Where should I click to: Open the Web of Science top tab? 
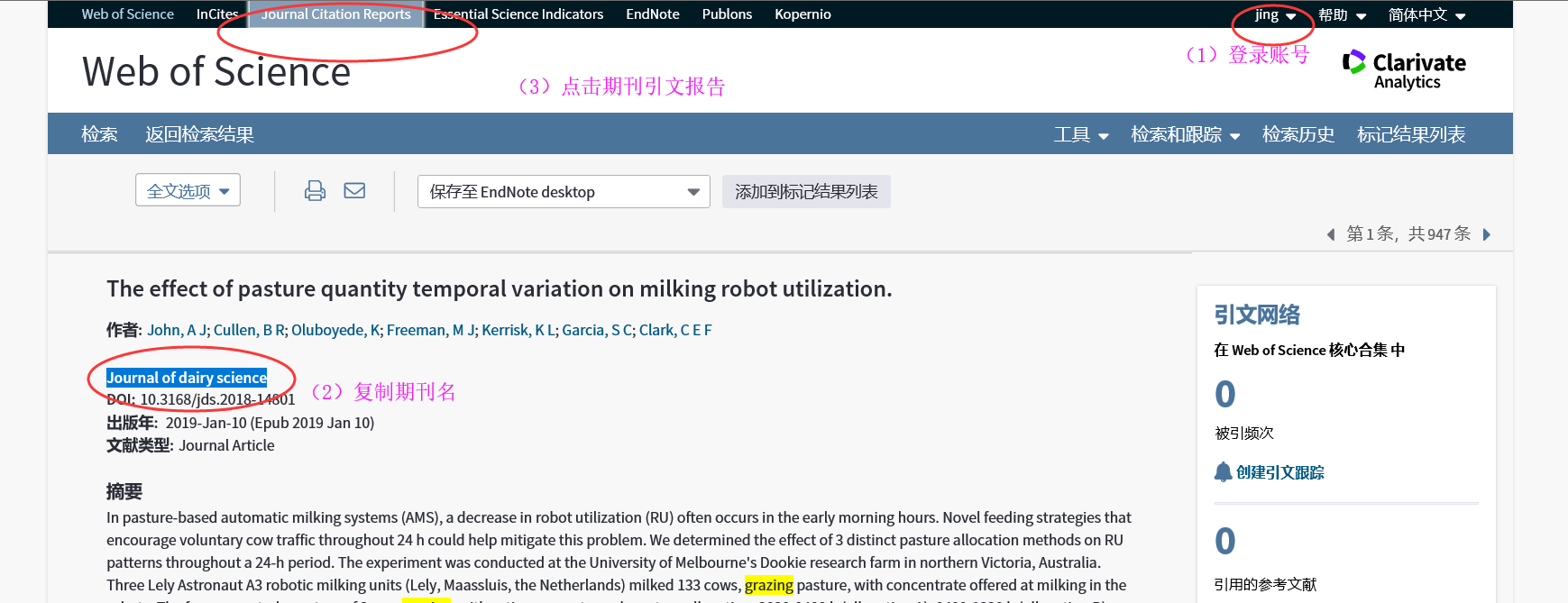128,14
